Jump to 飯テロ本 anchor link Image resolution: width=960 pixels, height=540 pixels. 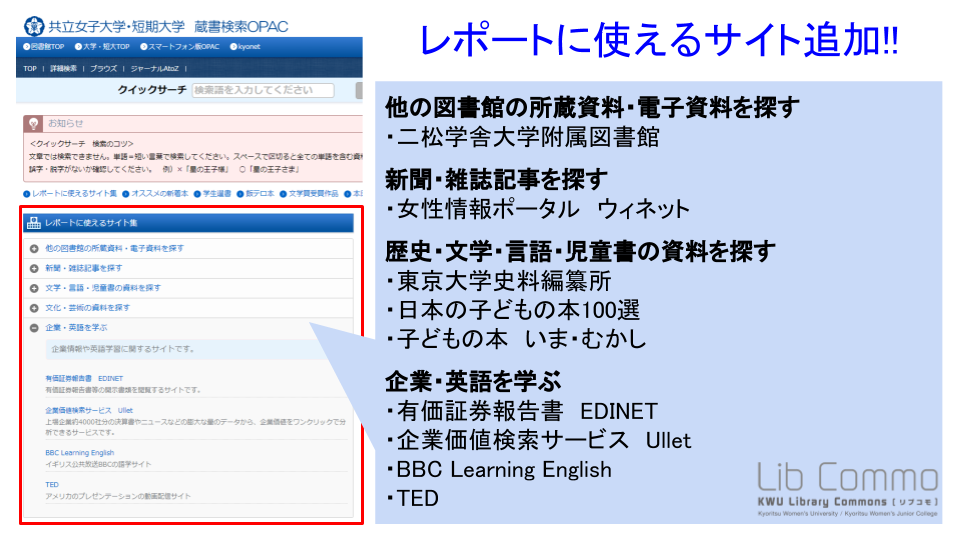pos(255,193)
